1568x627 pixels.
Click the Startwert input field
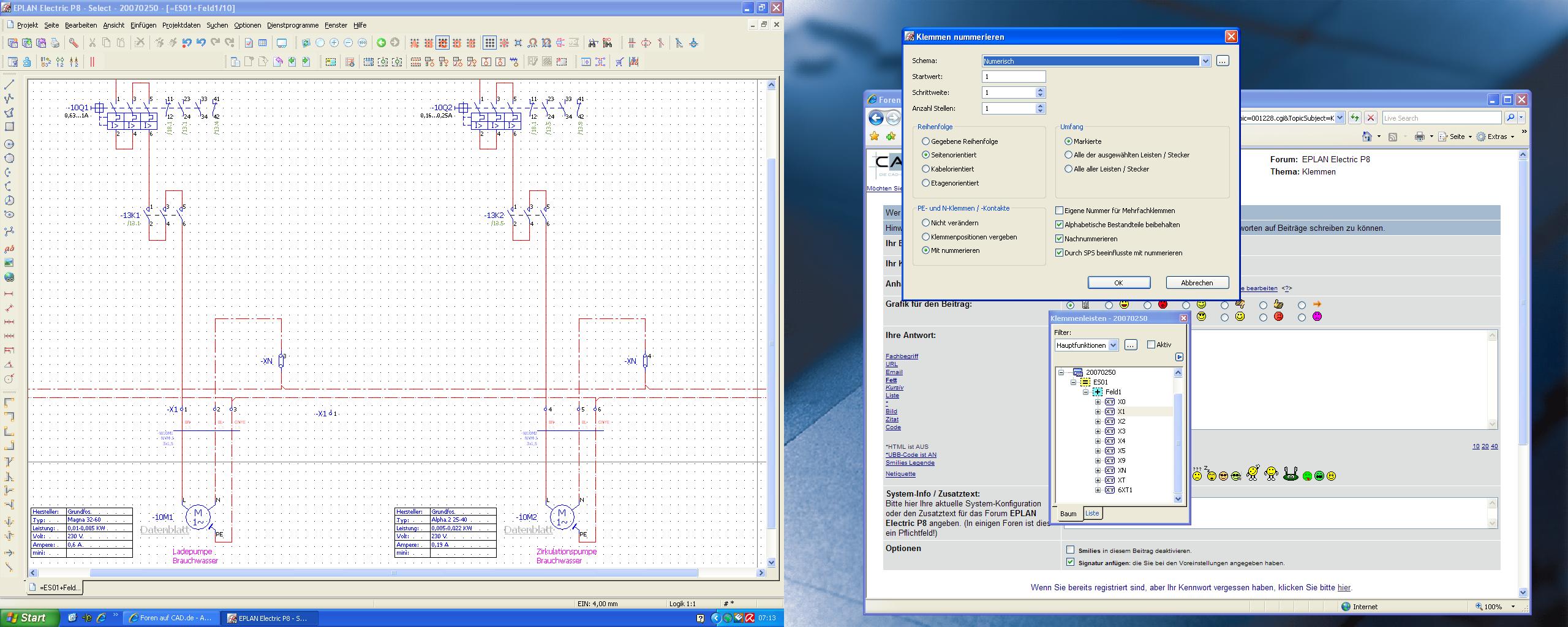pyautogui.click(x=1013, y=77)
